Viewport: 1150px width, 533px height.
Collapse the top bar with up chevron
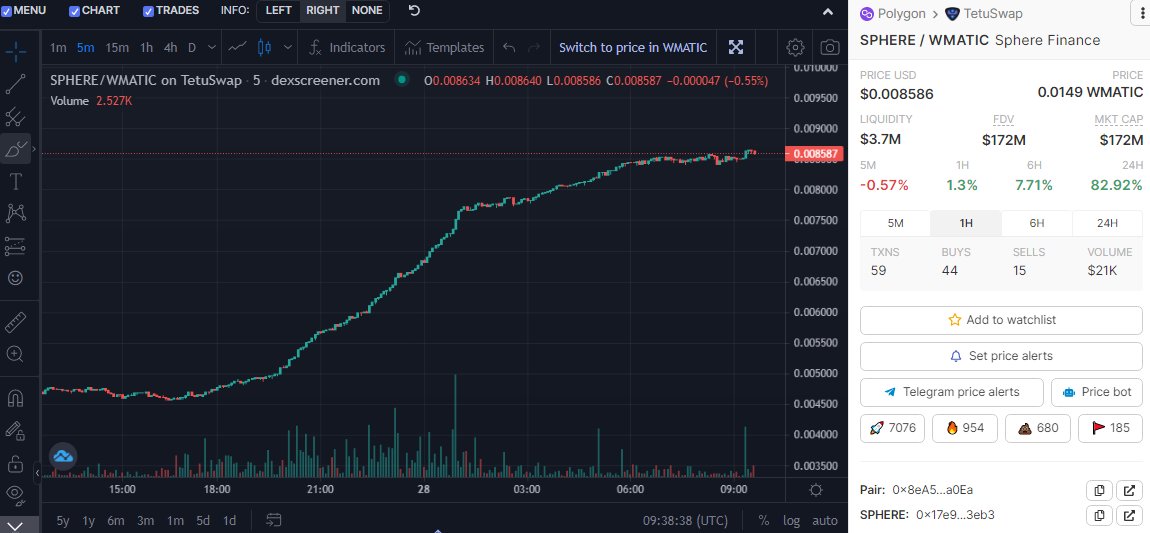[x=828, y=11]
